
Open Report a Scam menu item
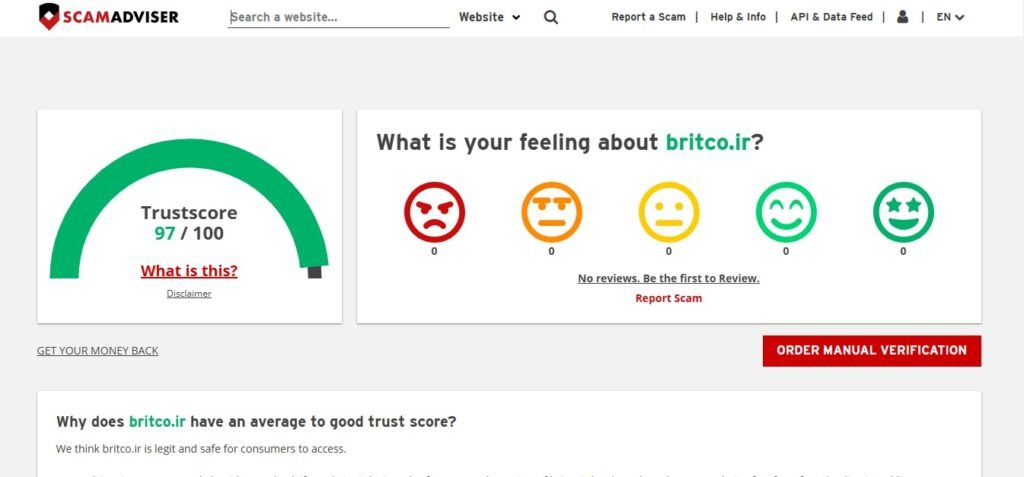(648, 18)
